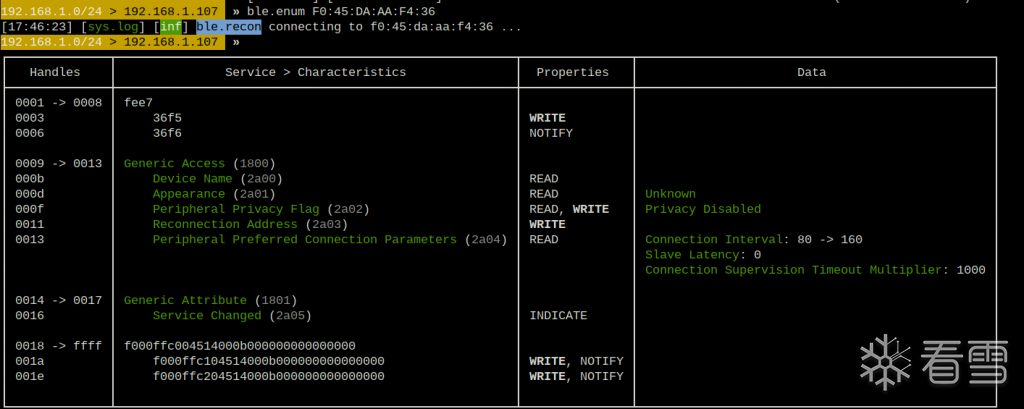Click the Properties column header
The height and width of the screenshot is (409, 1024).
pos(572,72)
